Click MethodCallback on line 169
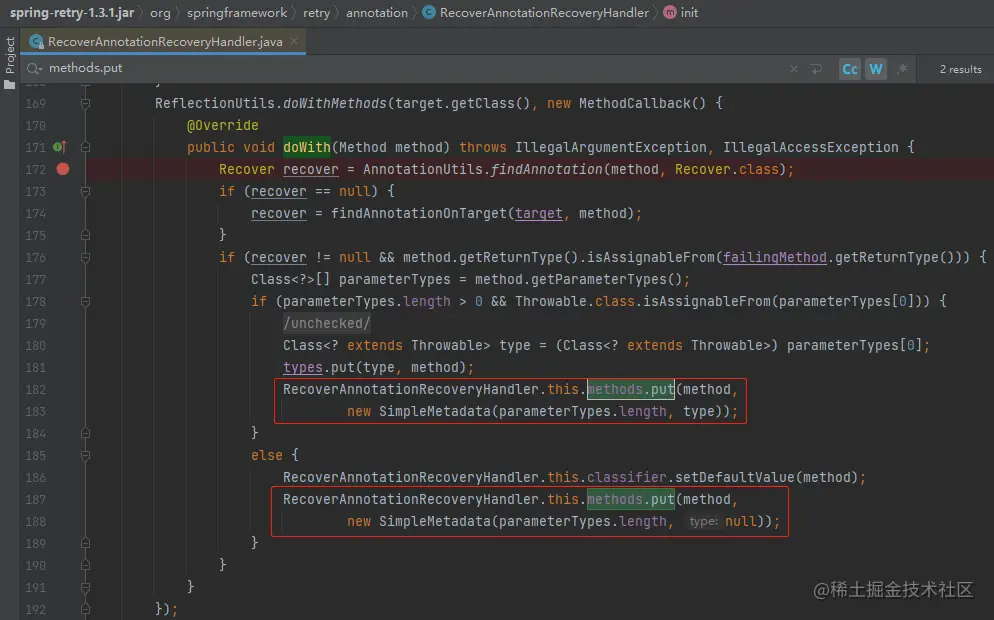 click(634, 103)
